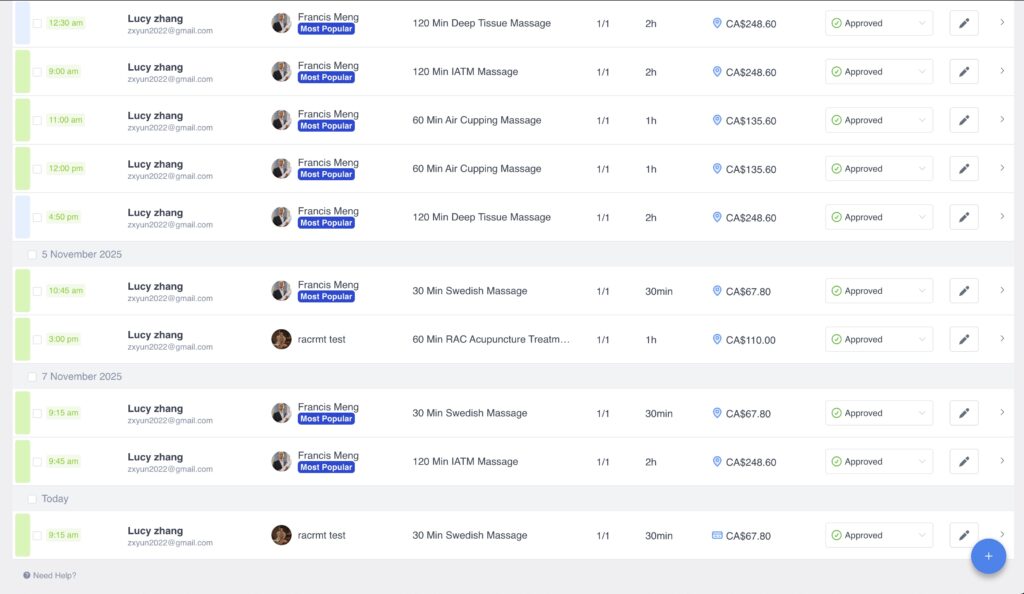This screenshot has width=1024, height=594.
Task: Click location pin icon on 11:00 am row
Action: click(717, 120)
